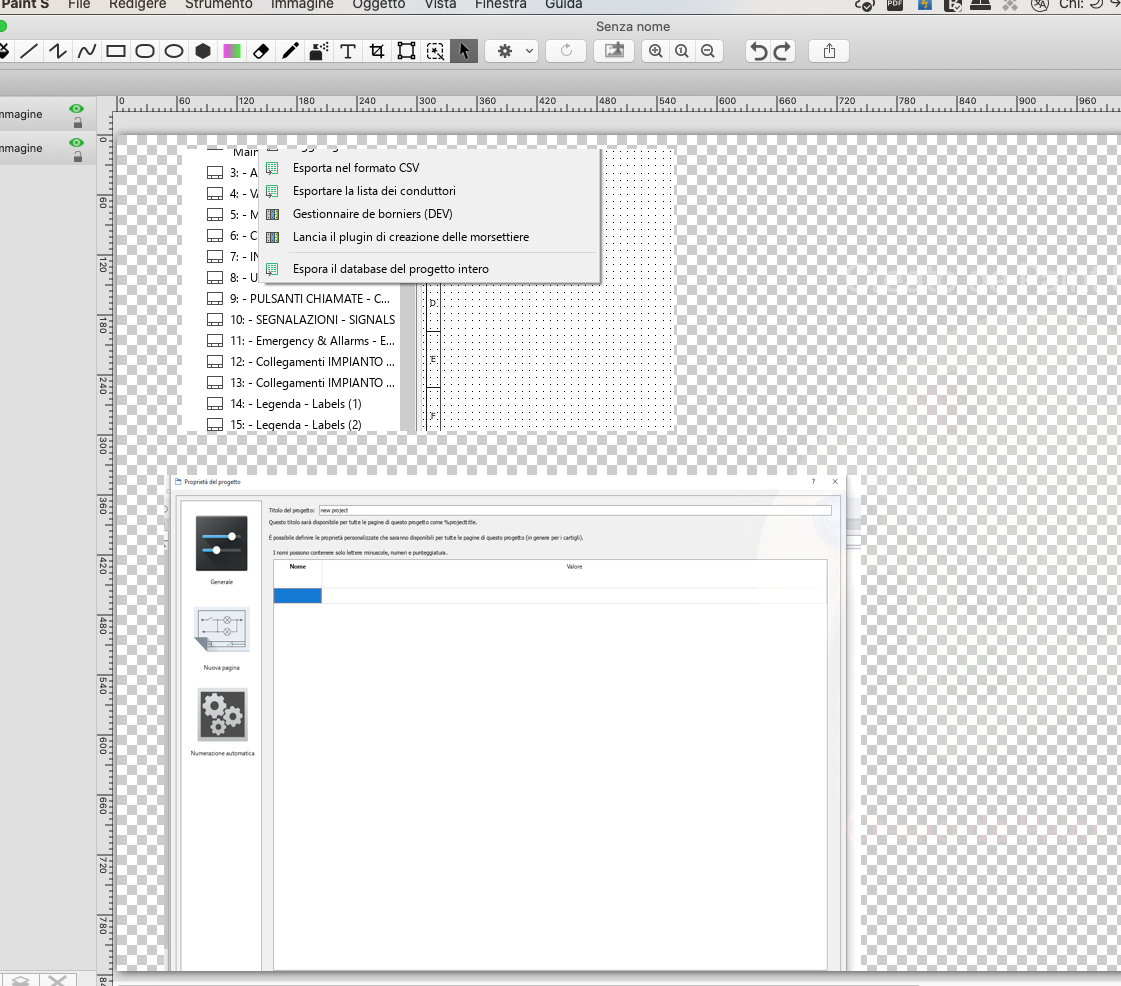Toggle visibility of the bottom Immagine layer
Screen dimensions: 1121x986
[x=76, y=142]
